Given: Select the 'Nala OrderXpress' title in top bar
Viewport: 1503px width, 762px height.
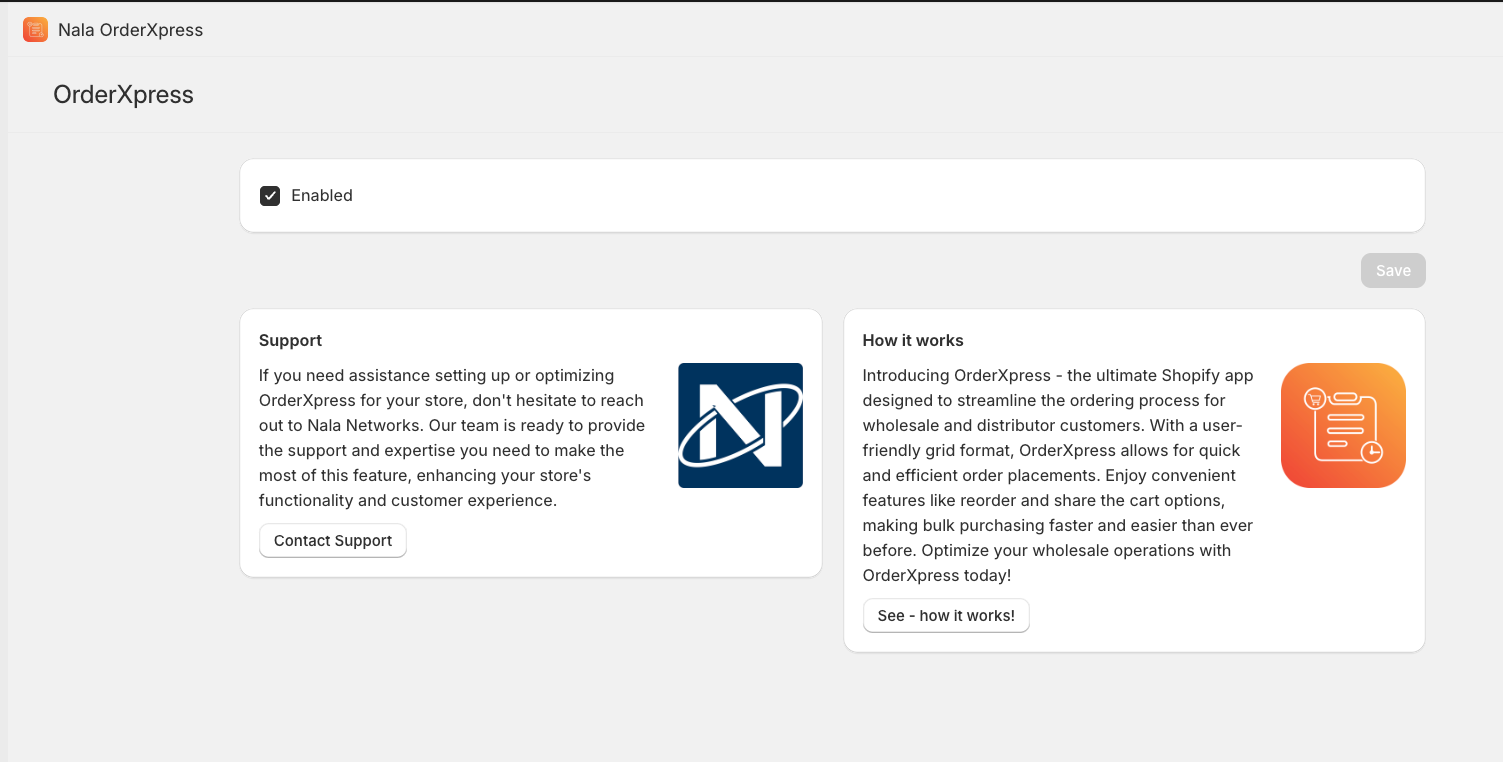Looking at the screenshot, I should pos(130,30).
